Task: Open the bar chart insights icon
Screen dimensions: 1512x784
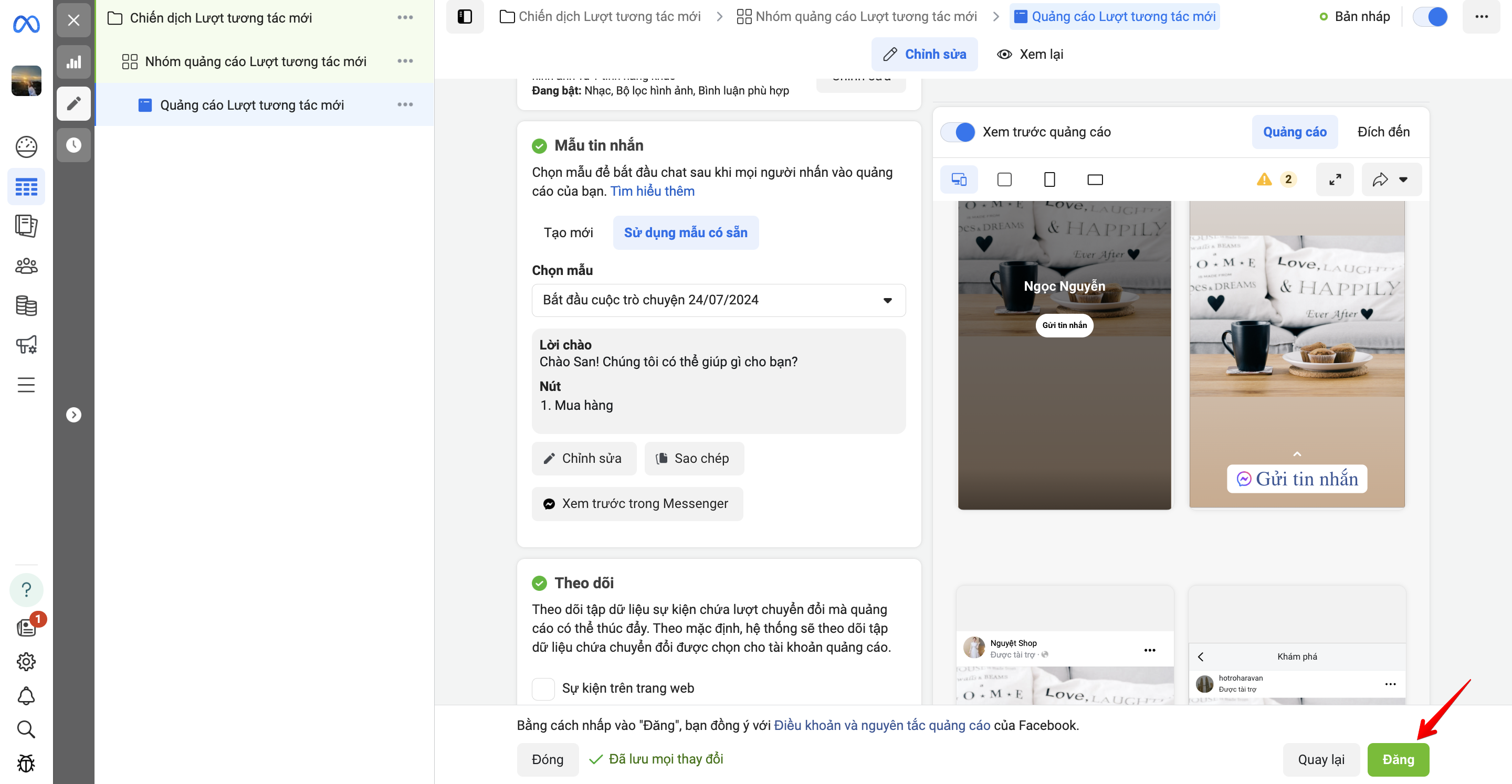Action: click(73, 62)
